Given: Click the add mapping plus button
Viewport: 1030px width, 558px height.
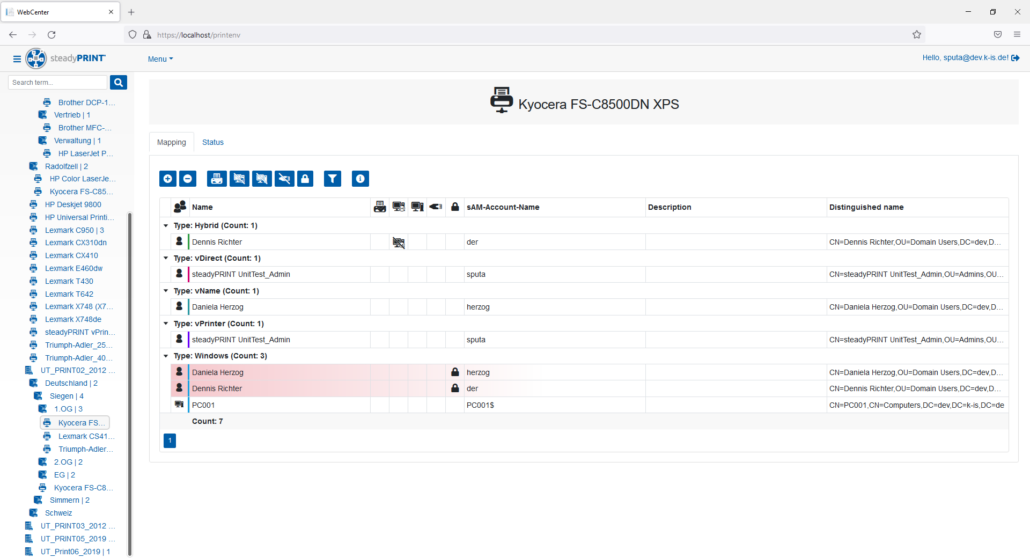Looking at the screenshot, I should (x=168, y=179).
